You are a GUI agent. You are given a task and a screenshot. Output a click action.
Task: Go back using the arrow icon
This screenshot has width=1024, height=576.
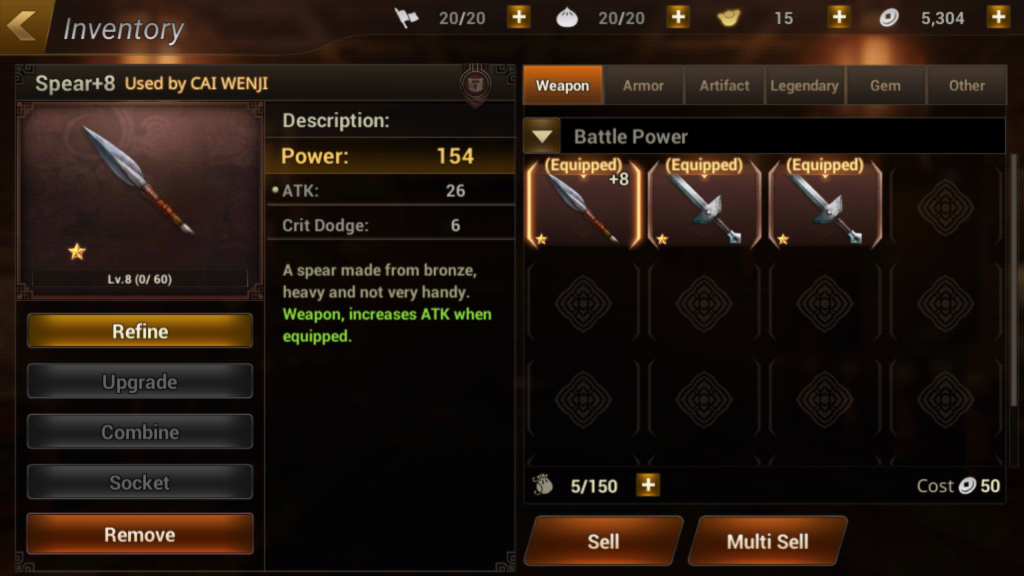coord(22,25)
